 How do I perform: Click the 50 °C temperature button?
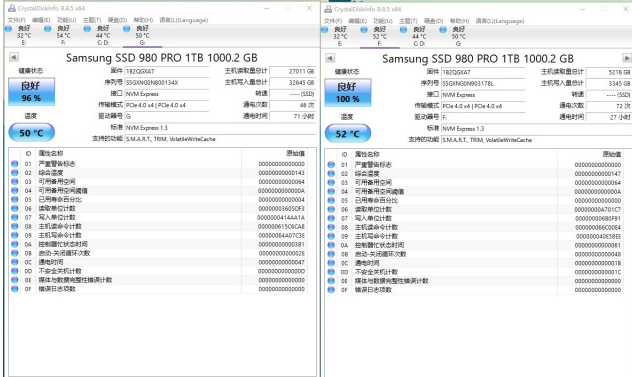point(31,133)
